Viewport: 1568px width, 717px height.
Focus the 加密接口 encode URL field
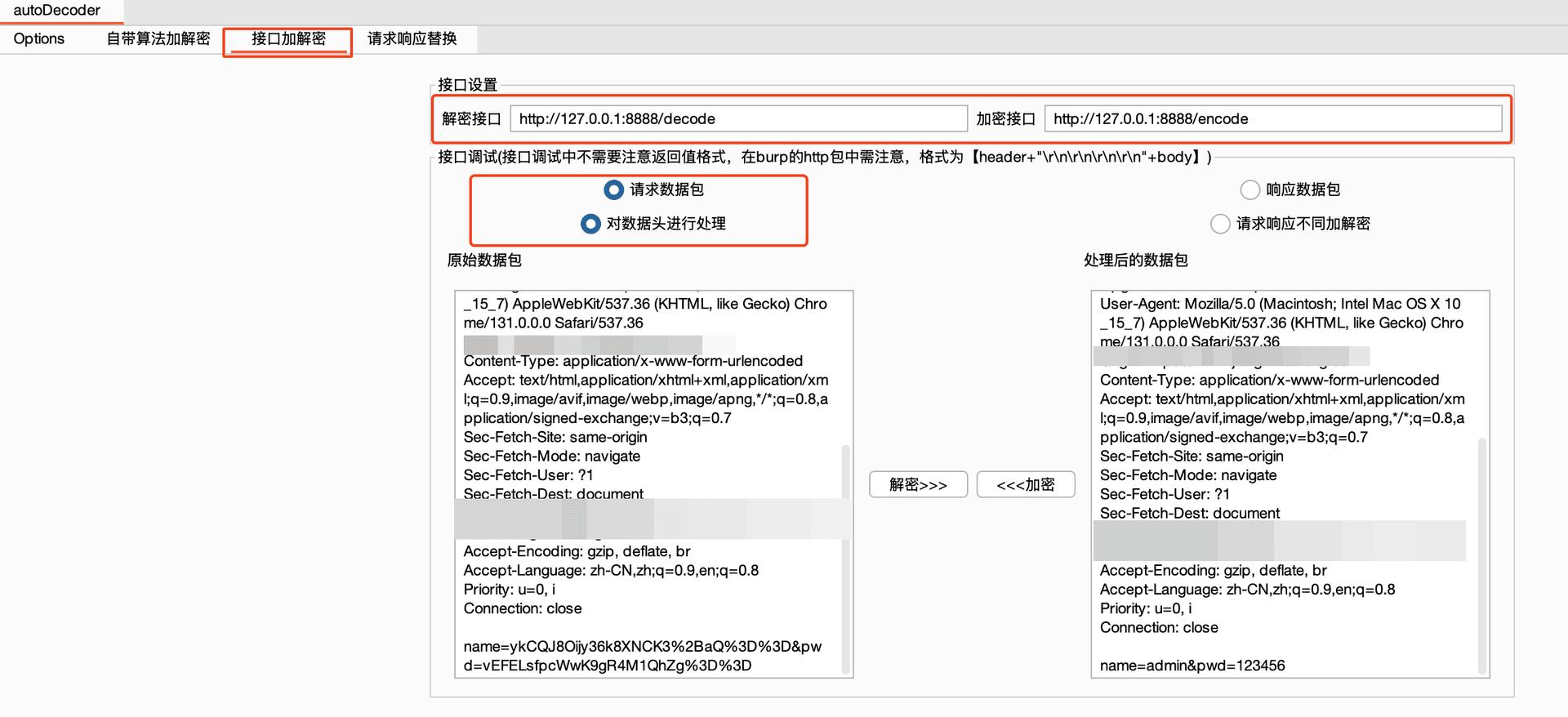click(1273, 118)
